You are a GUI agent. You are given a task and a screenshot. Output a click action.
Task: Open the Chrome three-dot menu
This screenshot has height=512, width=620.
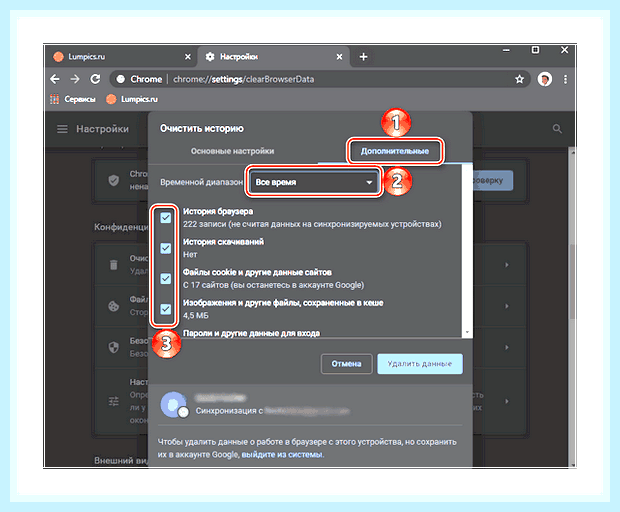pos(565,79)
